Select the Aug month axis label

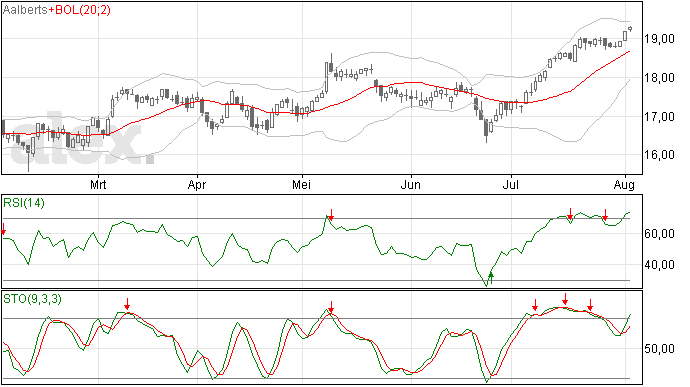click(x=624, y=185)
